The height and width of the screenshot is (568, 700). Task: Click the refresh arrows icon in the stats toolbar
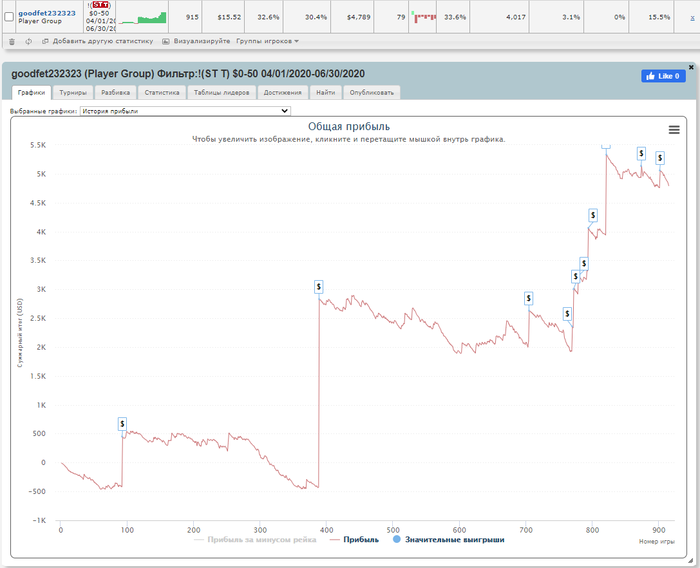[29, 42]
